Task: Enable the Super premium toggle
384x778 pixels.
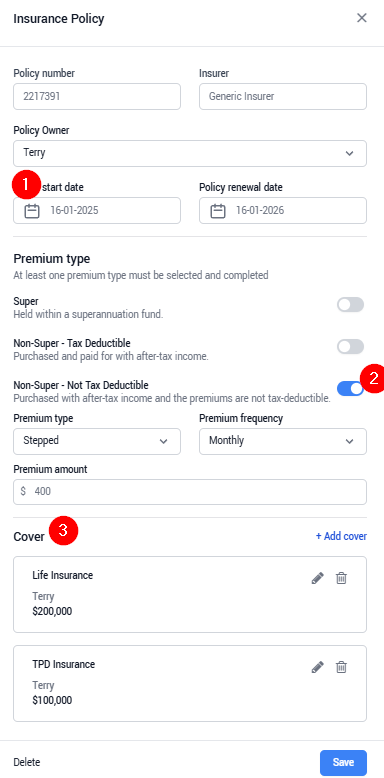Action: [x=350, y=305]
